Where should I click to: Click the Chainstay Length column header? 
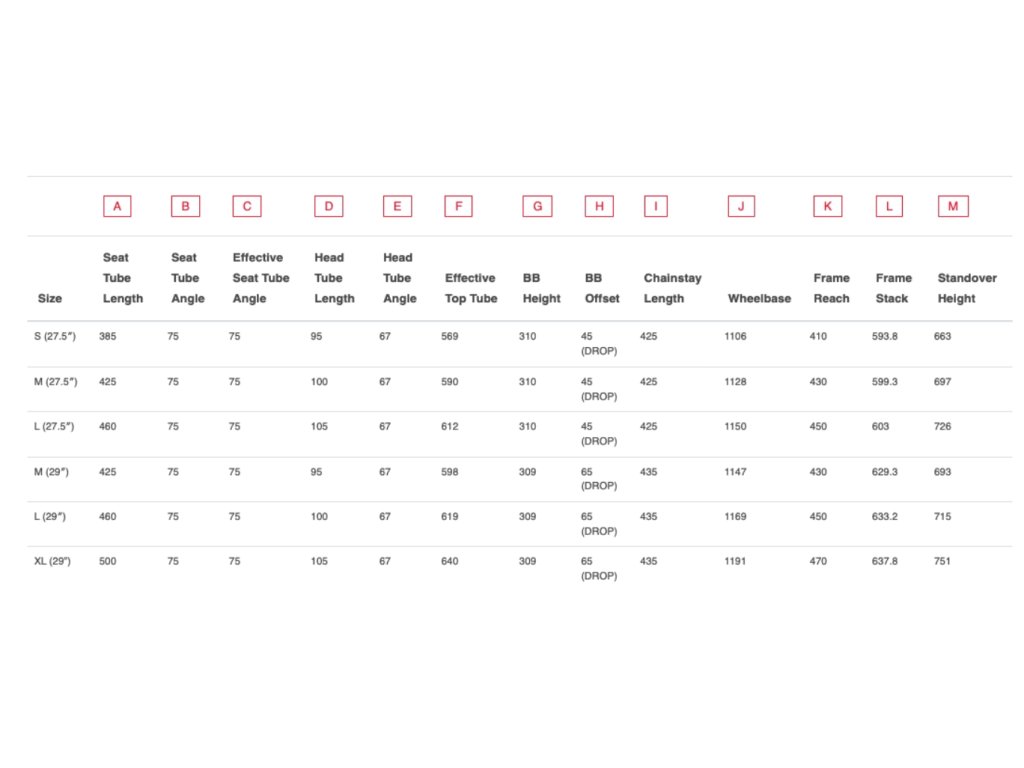673,288
